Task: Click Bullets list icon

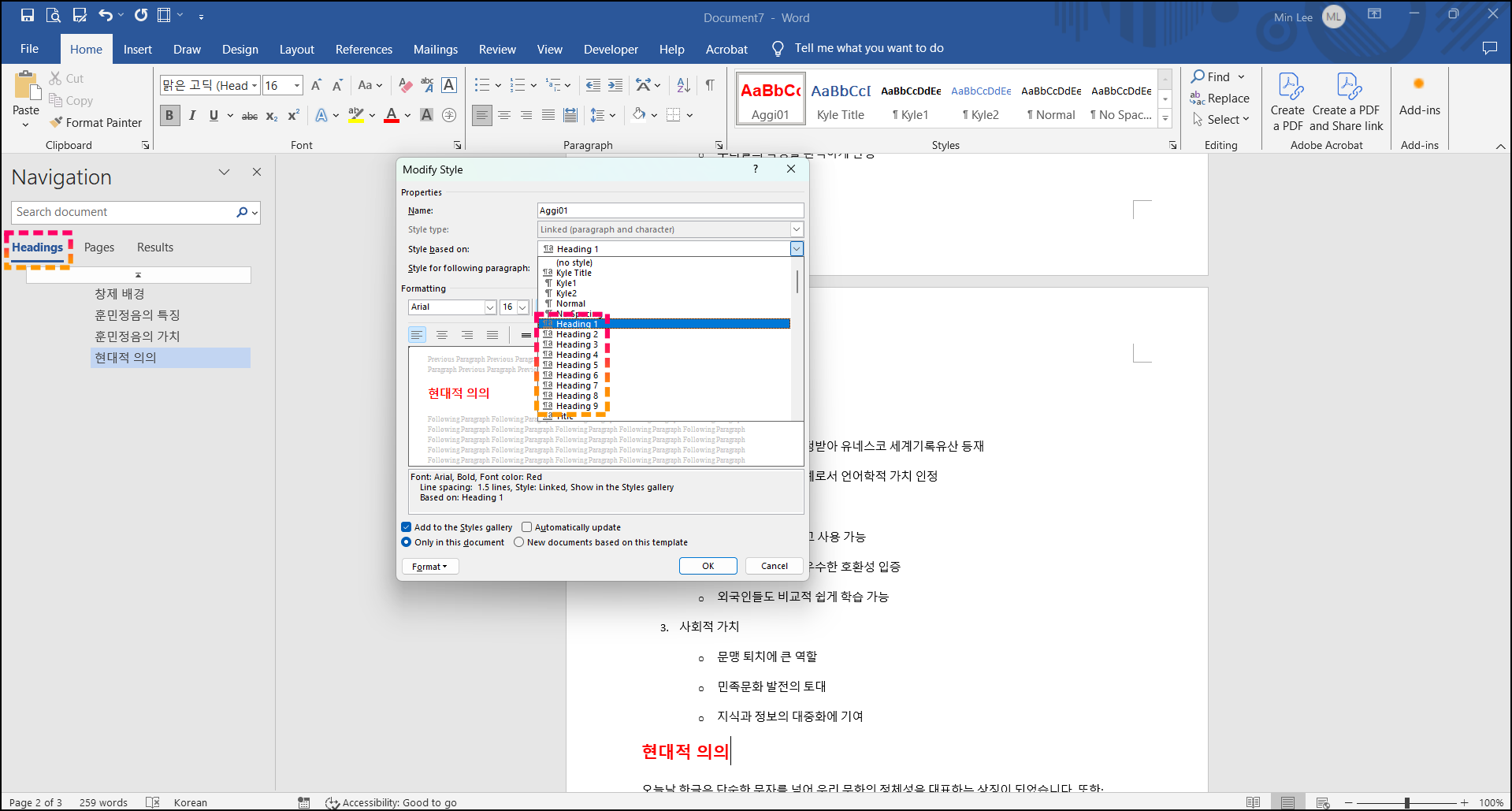Action: coord(482,85)
